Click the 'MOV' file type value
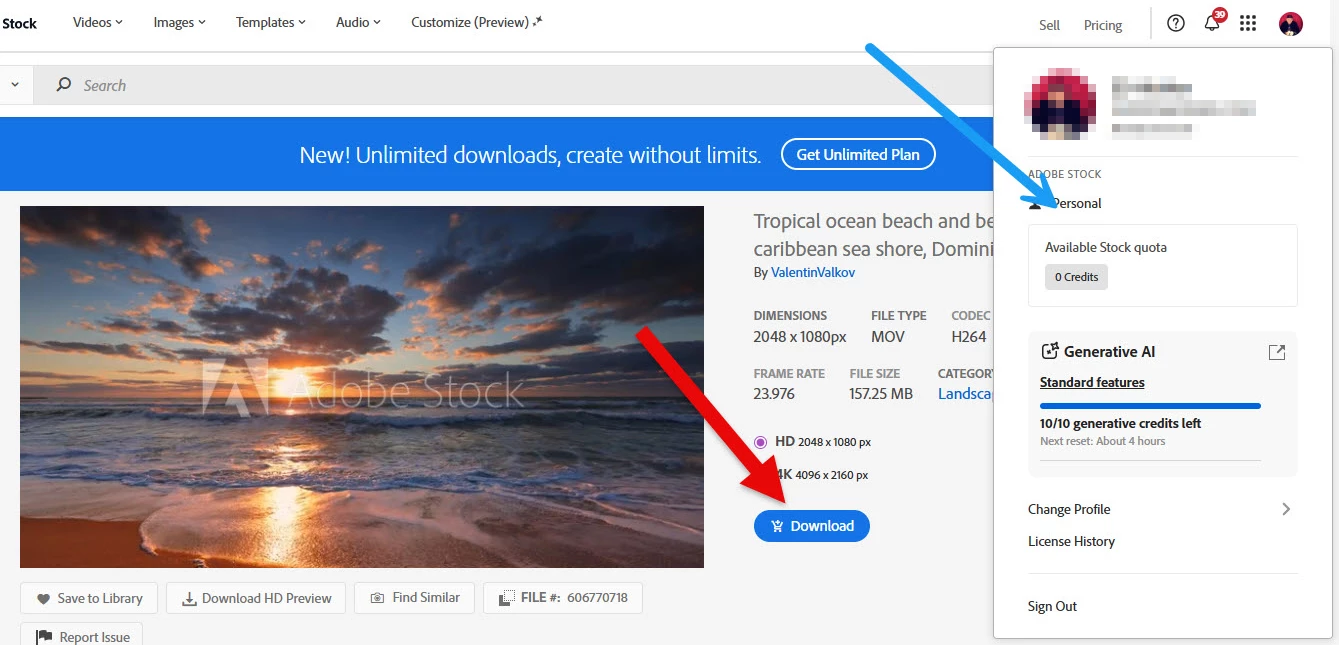1339x645 pixels. pos(887,337)
